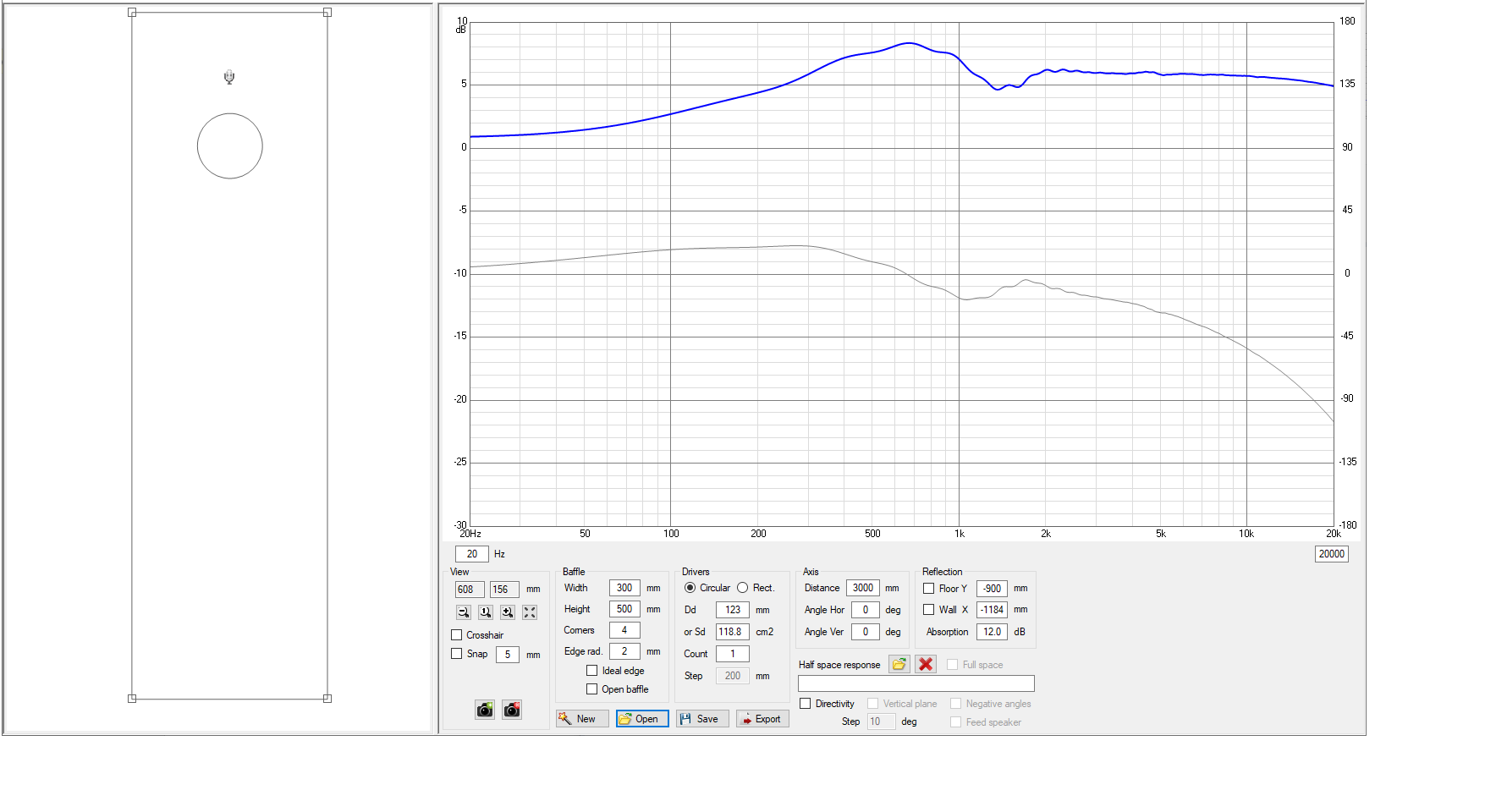Click the Angle Ver field
This screenshot has height=812, width=1507.
click(x=866, y=632)
